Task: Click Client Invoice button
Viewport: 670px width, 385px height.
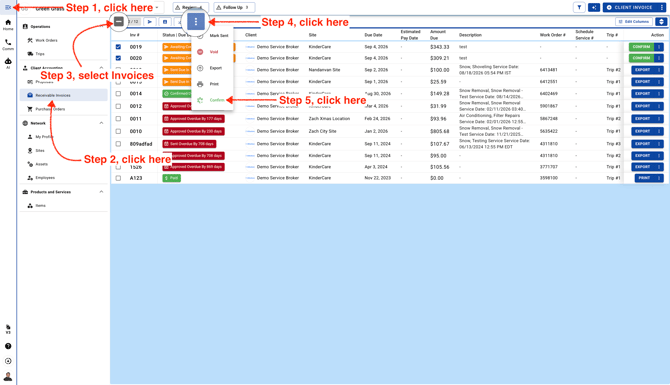Action: pyautogui.click(x=630, y=7)
